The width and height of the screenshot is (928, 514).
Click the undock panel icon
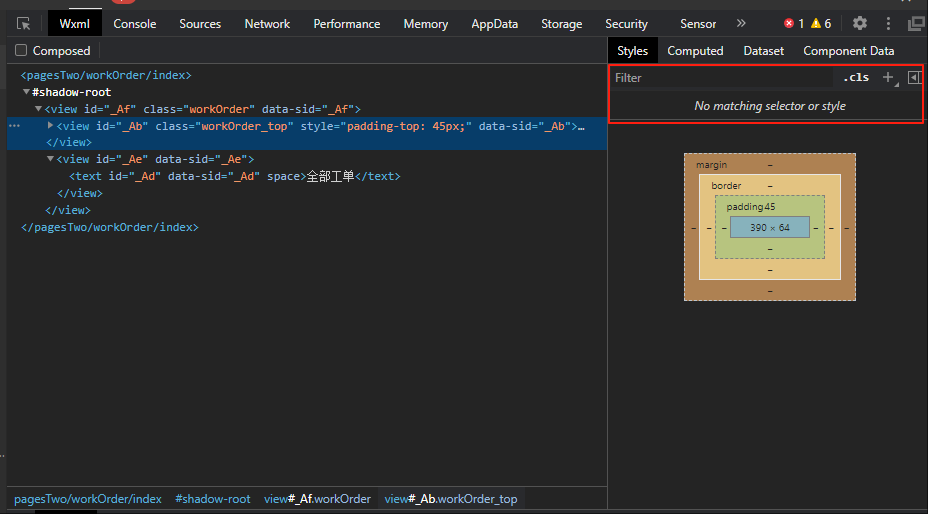(x=917, y=24)
